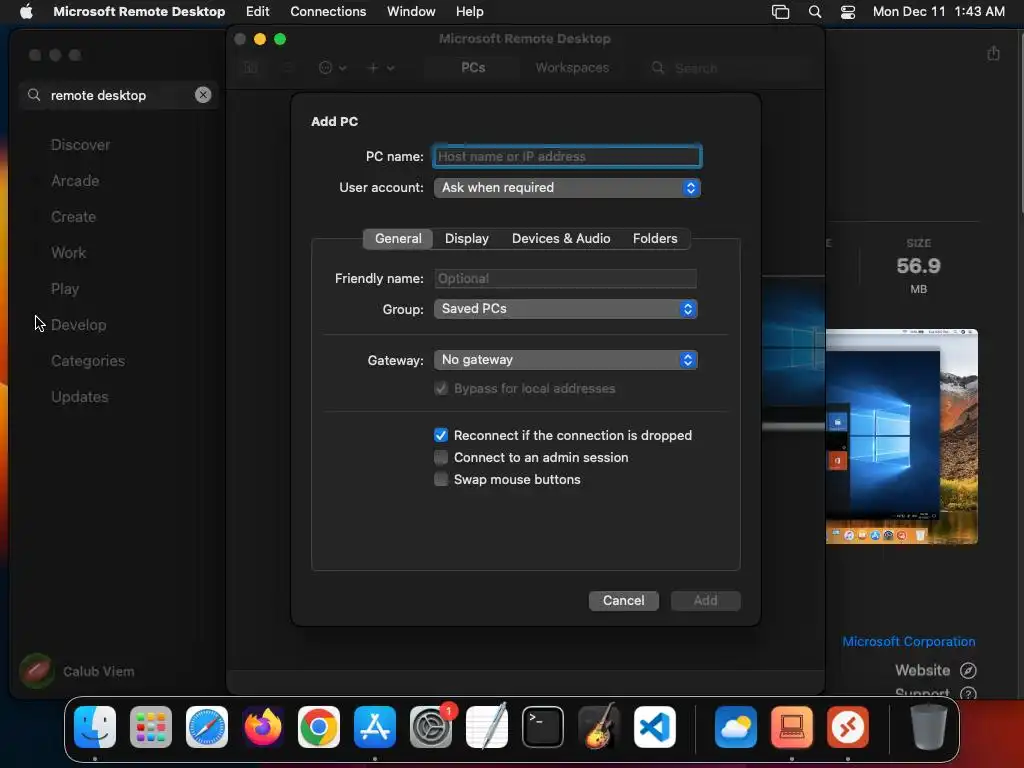Open System Settings from the Dock
Viewport: 1024px width, 768px height.
[431, 727]
